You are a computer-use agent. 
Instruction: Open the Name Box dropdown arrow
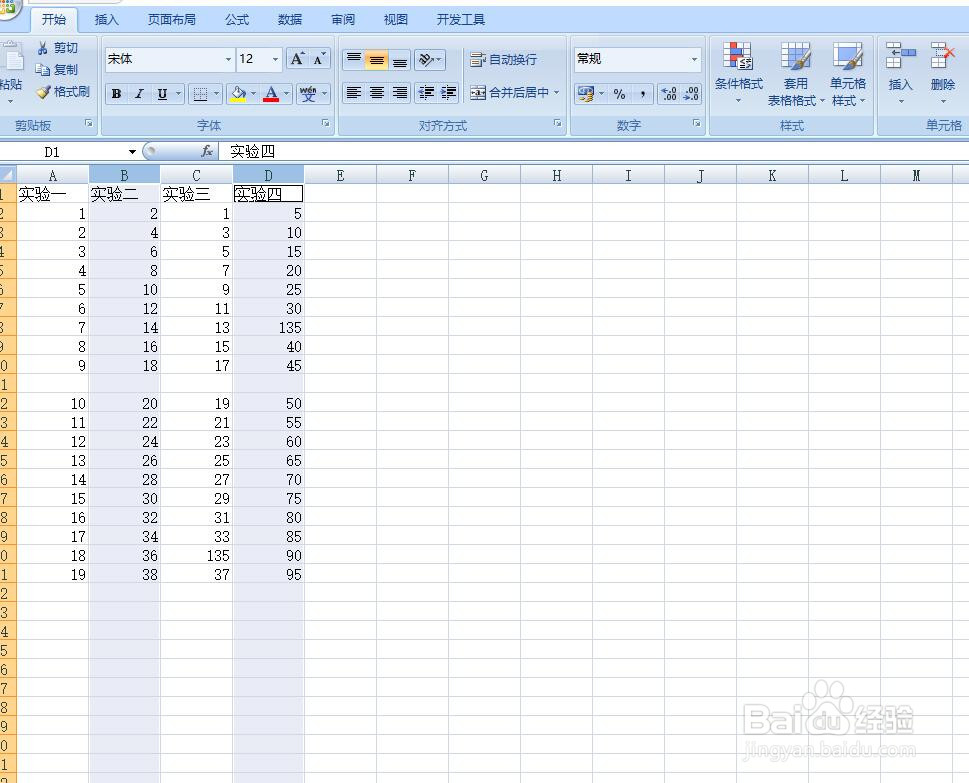click(x=132, y=151)
